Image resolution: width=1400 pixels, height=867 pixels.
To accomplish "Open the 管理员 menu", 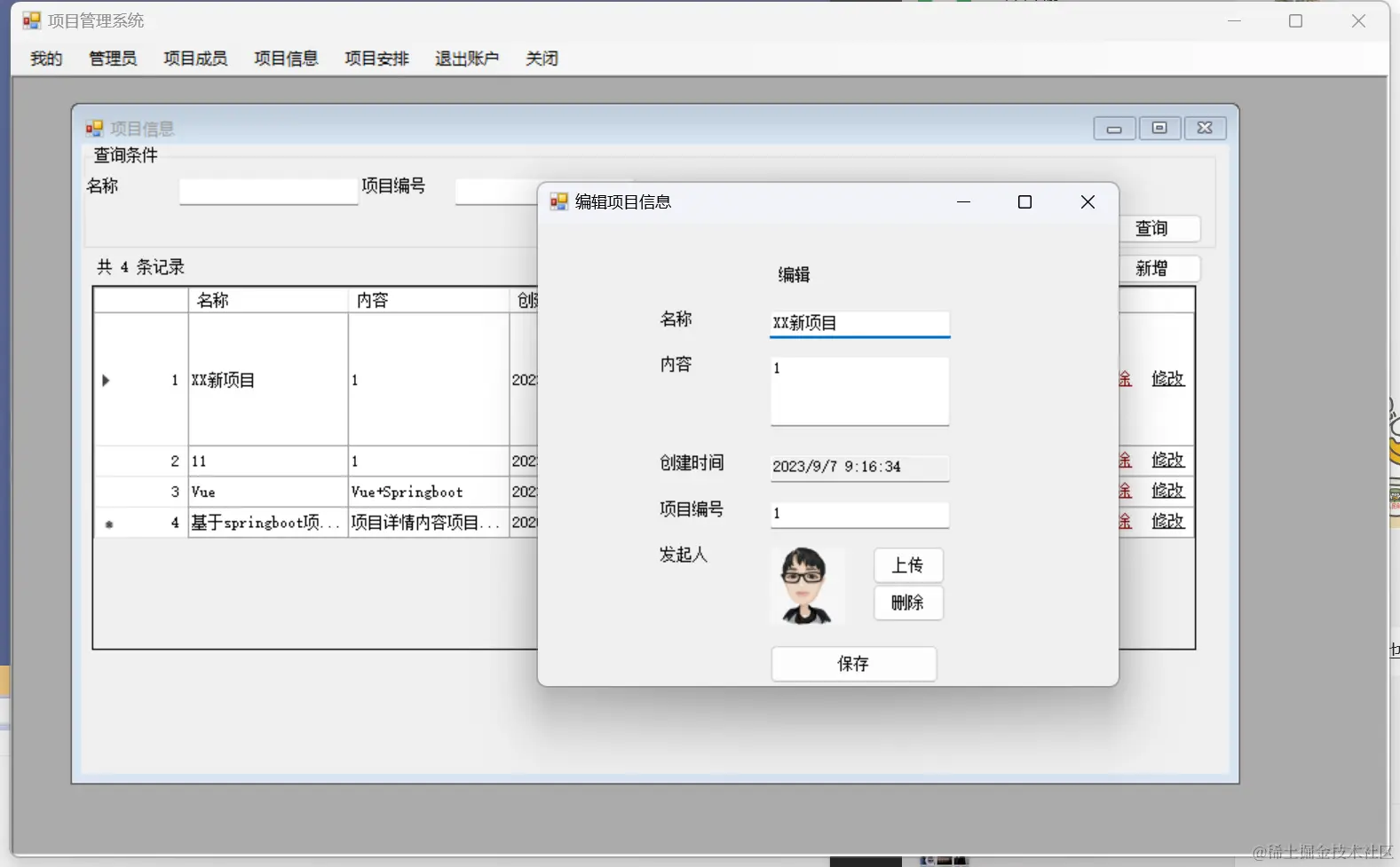I will coord(113,59).
